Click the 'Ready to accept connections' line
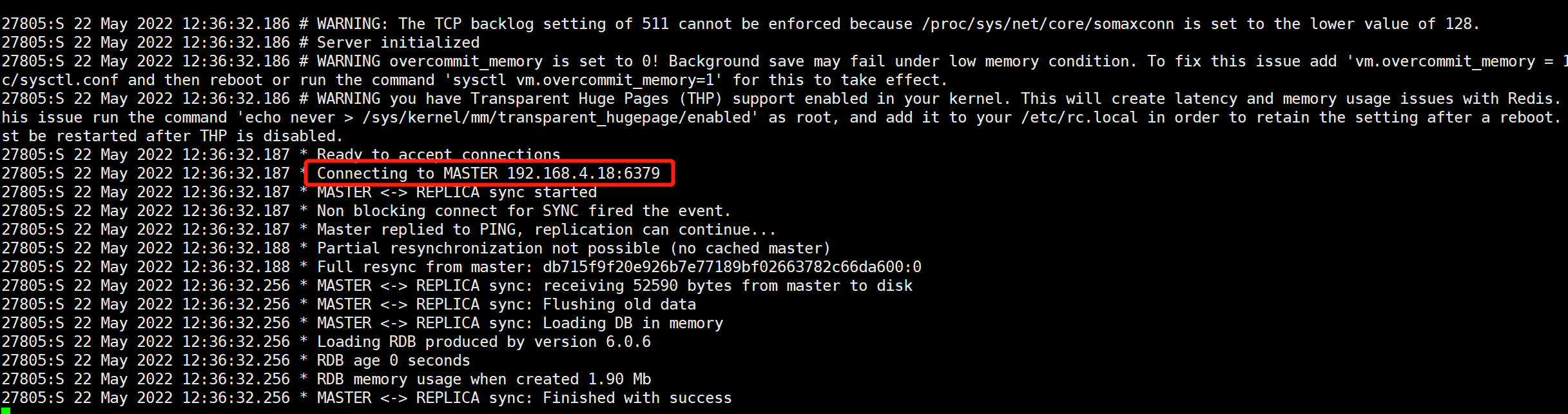1568x414 pixels. click(x=438, y=155)
